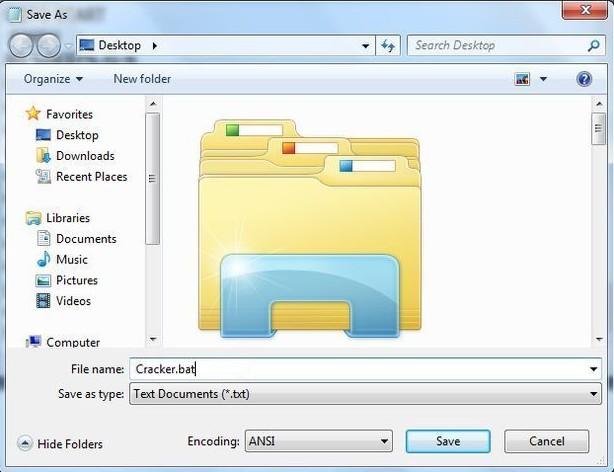Click the Back navigation arrow button
This screenshot has height=472, width=614.
click(x=21, y=45)
